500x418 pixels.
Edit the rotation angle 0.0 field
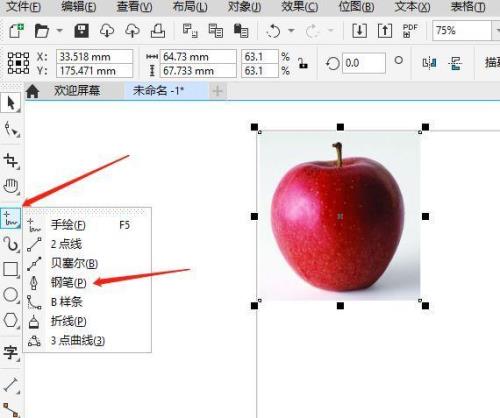tap(364, 63)
